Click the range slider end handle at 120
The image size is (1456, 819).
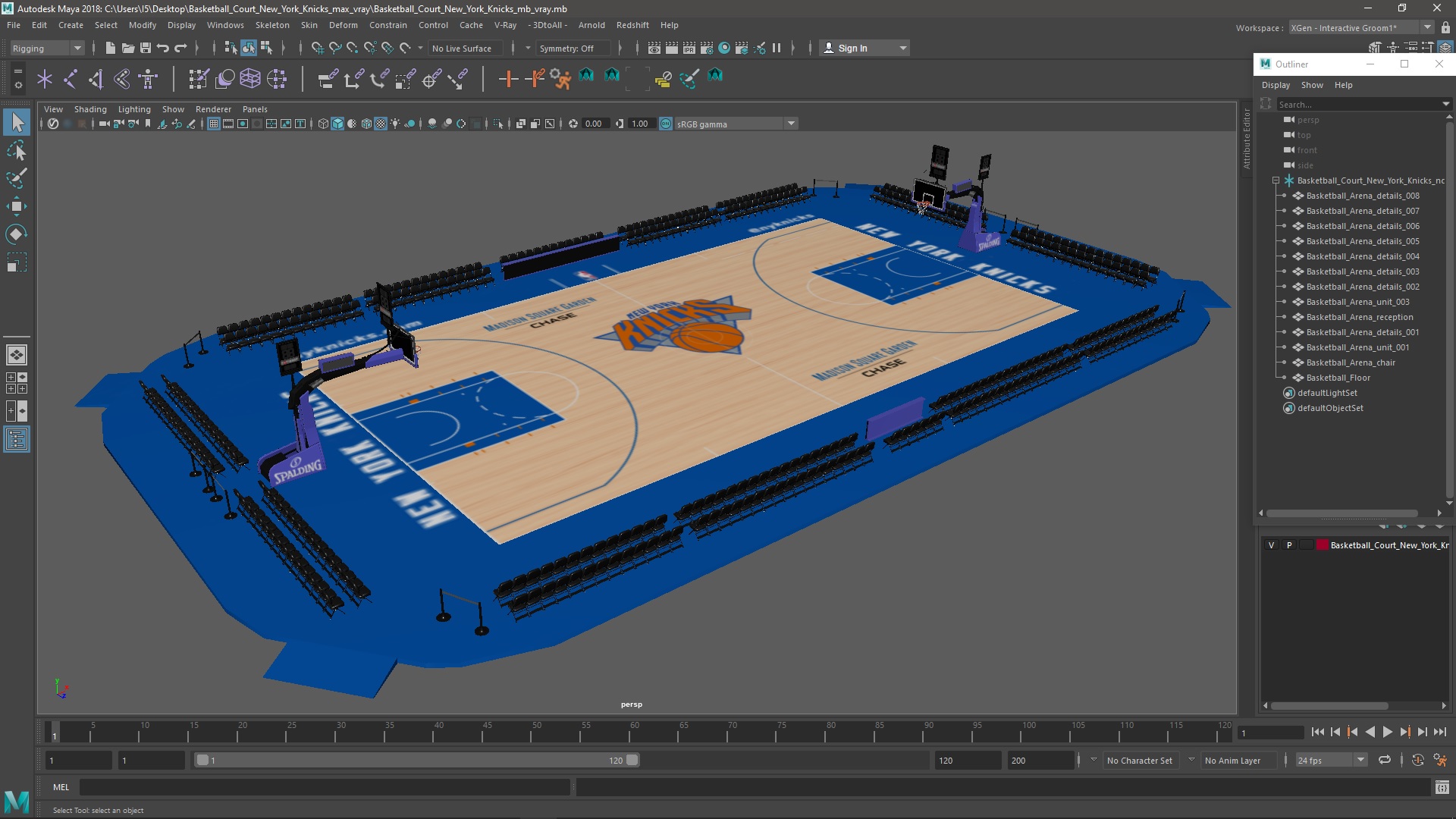[632, 760]
